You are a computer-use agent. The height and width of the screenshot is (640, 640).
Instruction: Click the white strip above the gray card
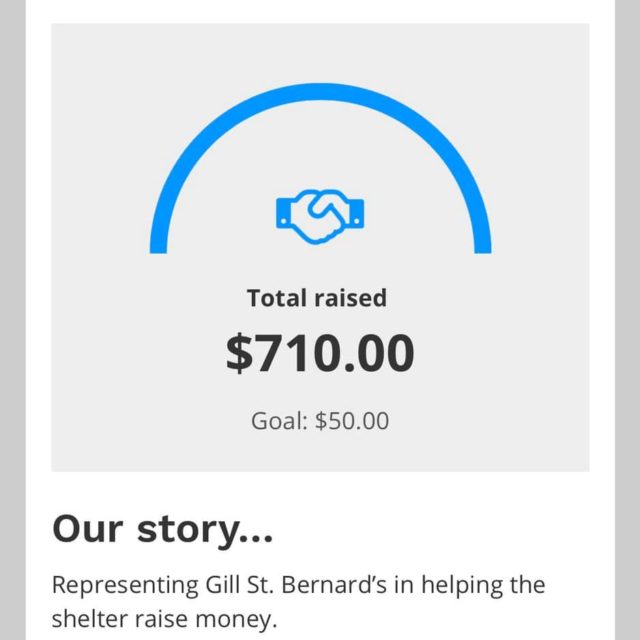[x=320, y=11]
